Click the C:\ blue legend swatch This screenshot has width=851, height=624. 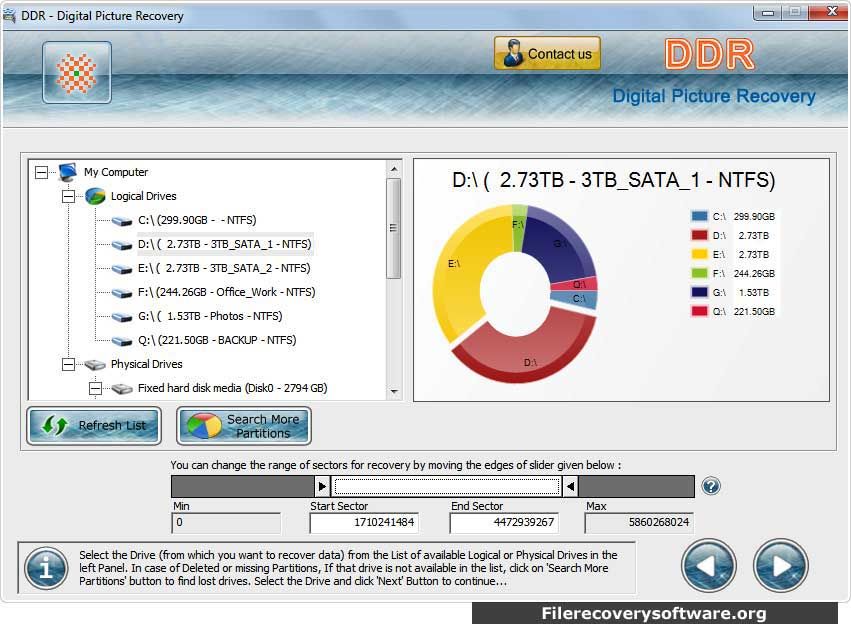click(699, 217)
